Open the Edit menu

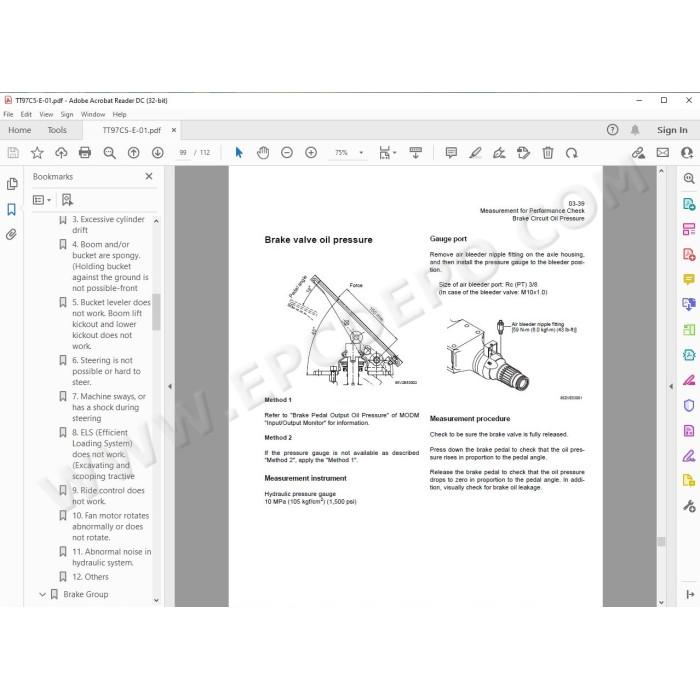coord(26,115)
